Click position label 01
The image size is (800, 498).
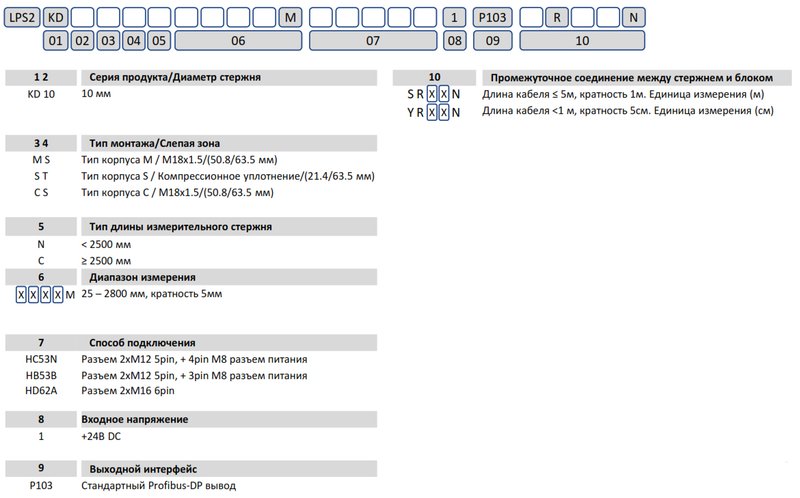coord(56,41)
